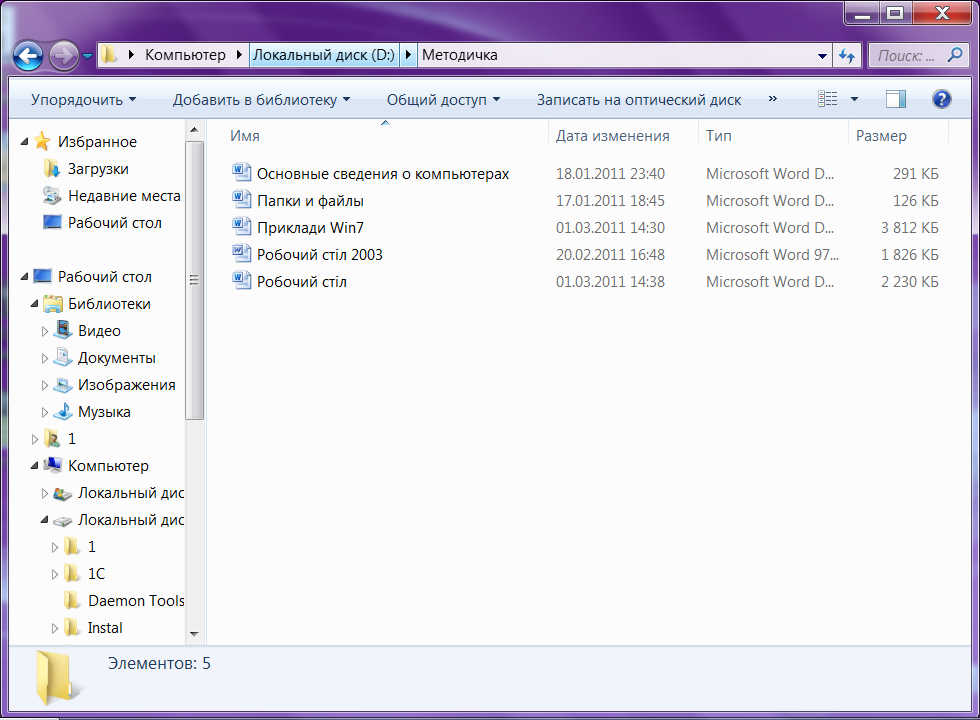Expand the Видео library
This screenshot has height=720, width=980.
(44, 331)
